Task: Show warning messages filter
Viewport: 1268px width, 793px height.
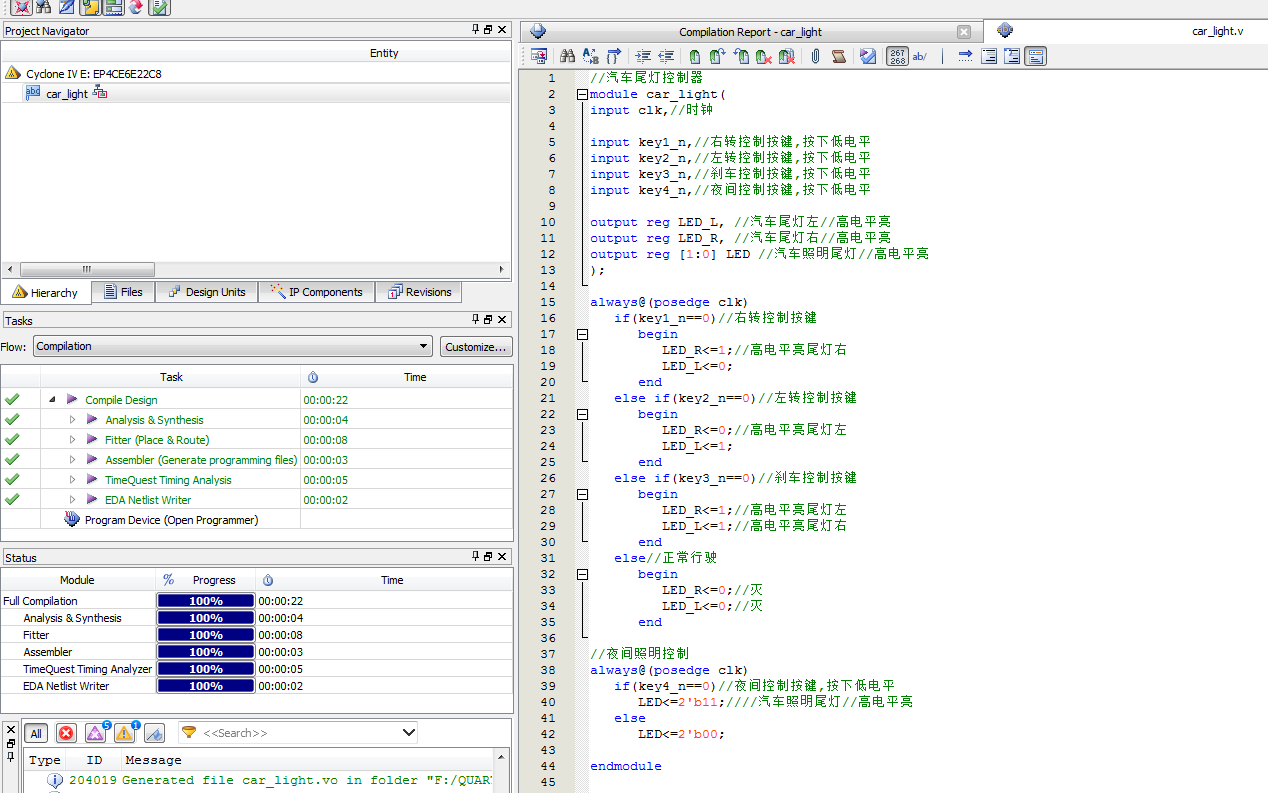Action: pyautogui.click(x=125, y=733)
